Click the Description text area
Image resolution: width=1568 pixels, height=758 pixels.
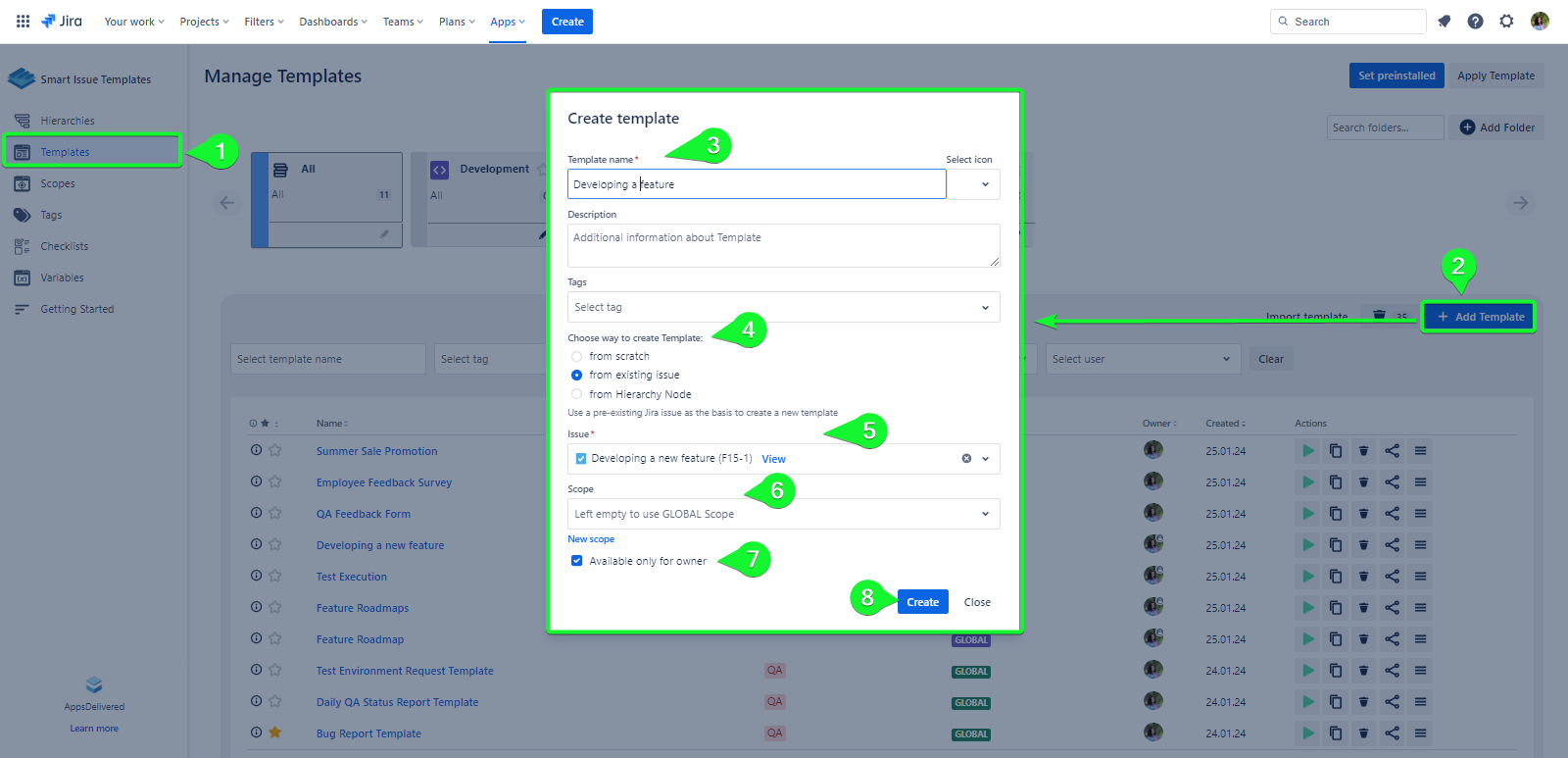click(783, 245)
